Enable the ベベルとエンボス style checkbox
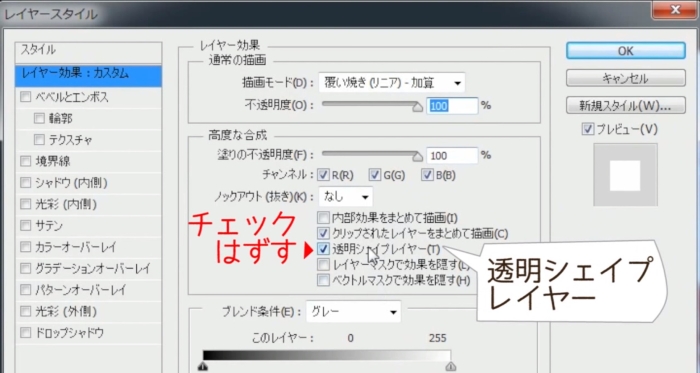The height and width of the screenshot is (373, 700). tap(25, 97)
